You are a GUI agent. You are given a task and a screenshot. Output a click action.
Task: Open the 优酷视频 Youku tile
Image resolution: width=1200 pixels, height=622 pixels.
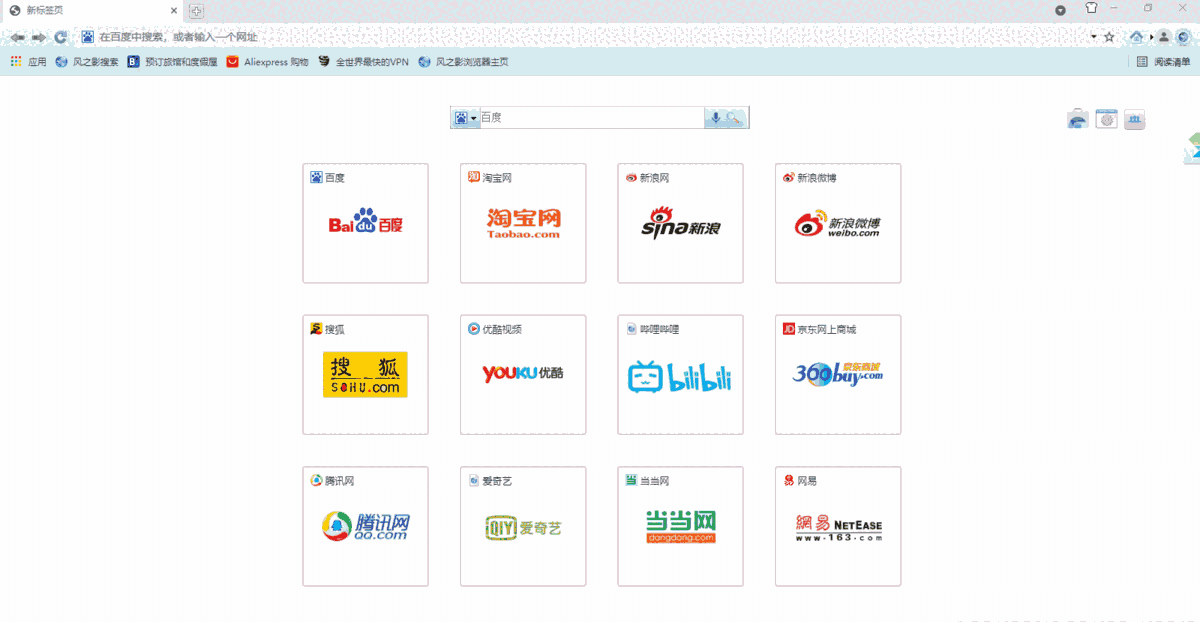pos(523,375)
